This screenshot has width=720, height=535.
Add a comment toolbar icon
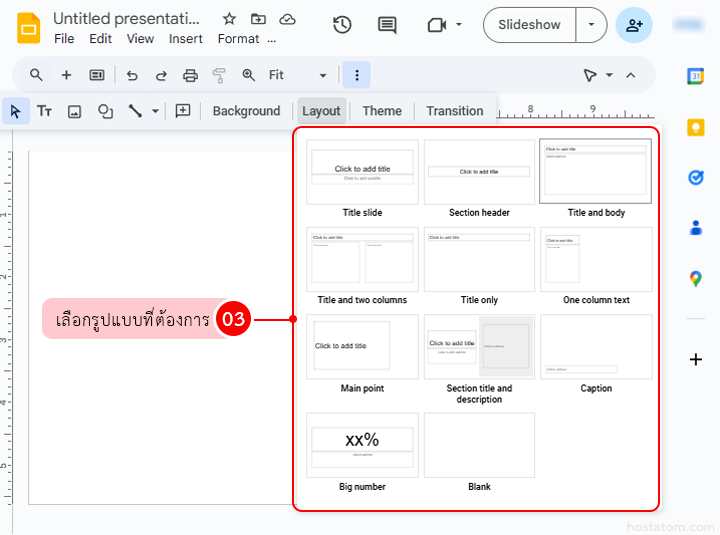pyautogui.click(x=183, y=111)
